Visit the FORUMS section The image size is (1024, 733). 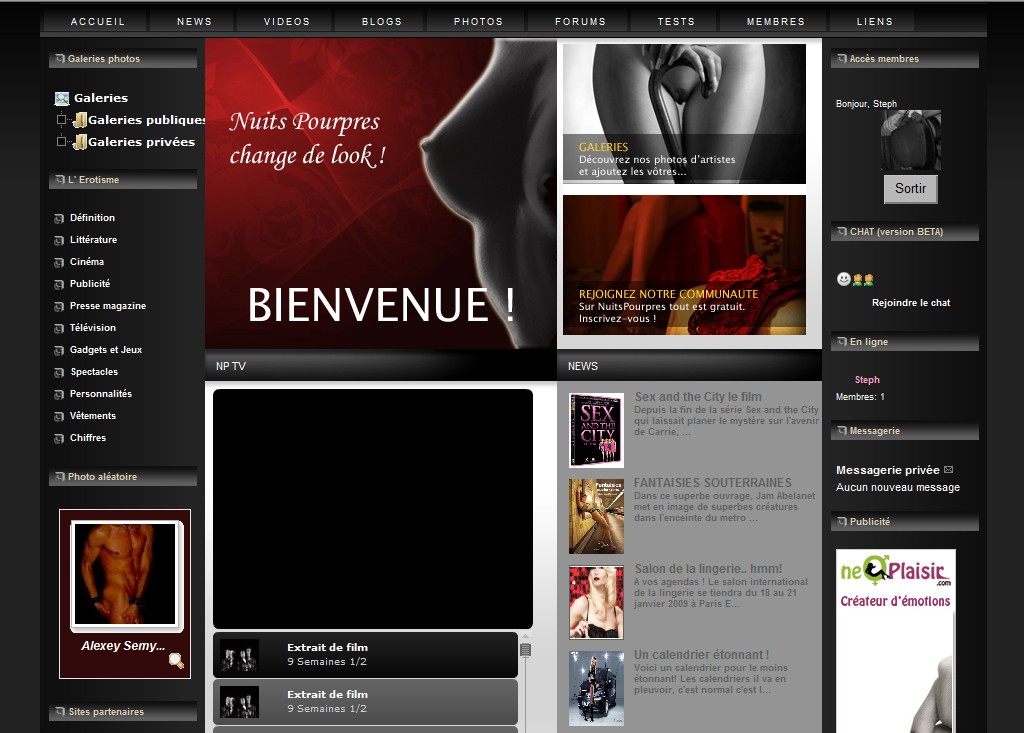click(x=581, y=22)
